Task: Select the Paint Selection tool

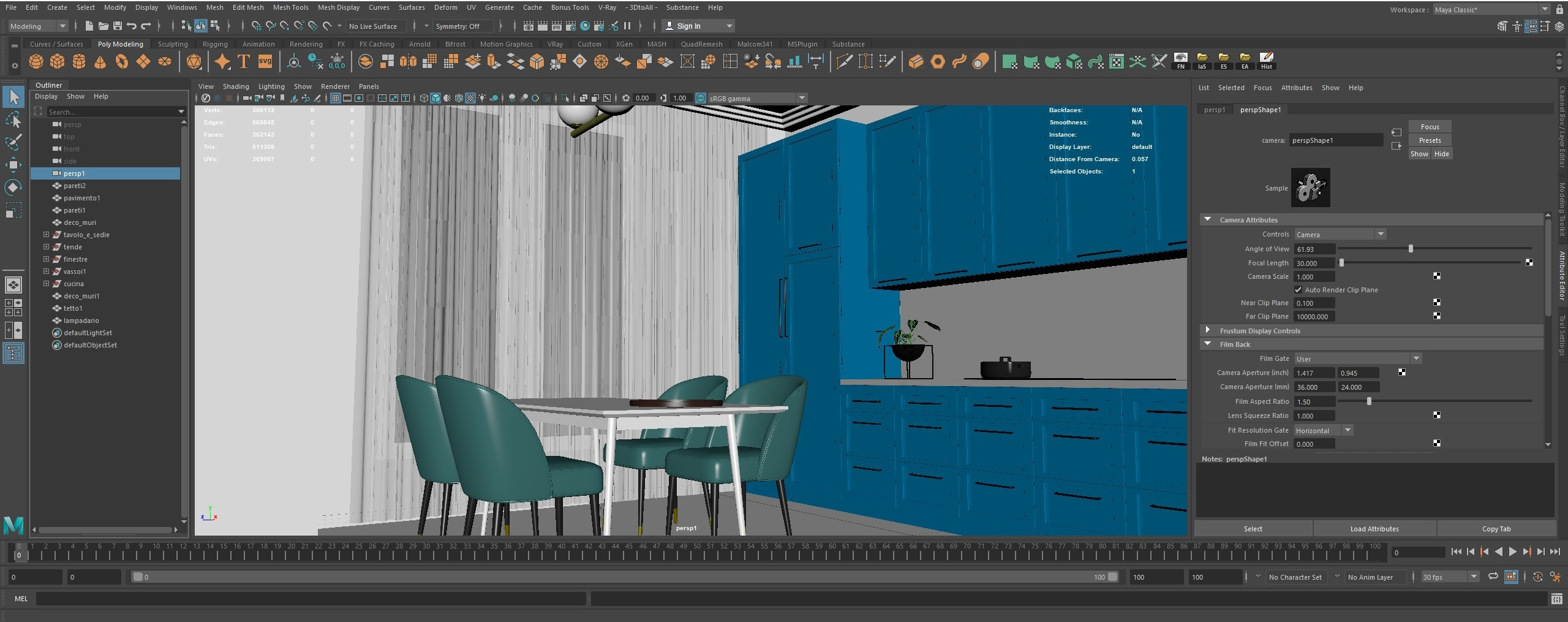Action: pos(13,142)
